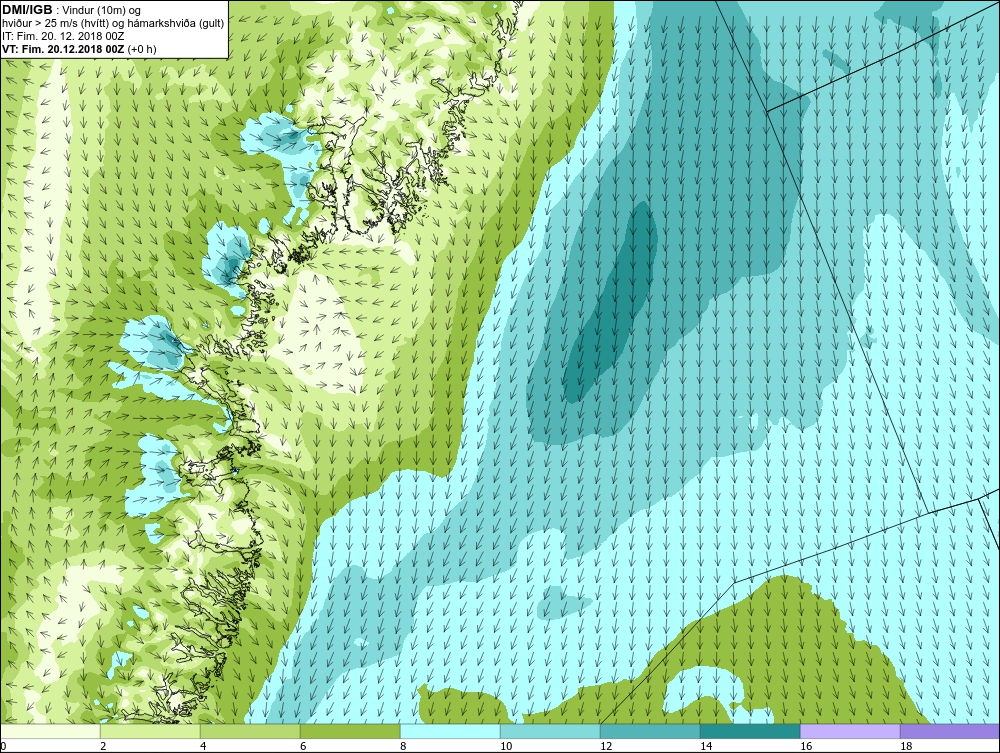Image resolution: width=1000 pixels, height=753 pixels.
Task: Click the 16–18 m/s lavender legend swatch
Action: 850,731
